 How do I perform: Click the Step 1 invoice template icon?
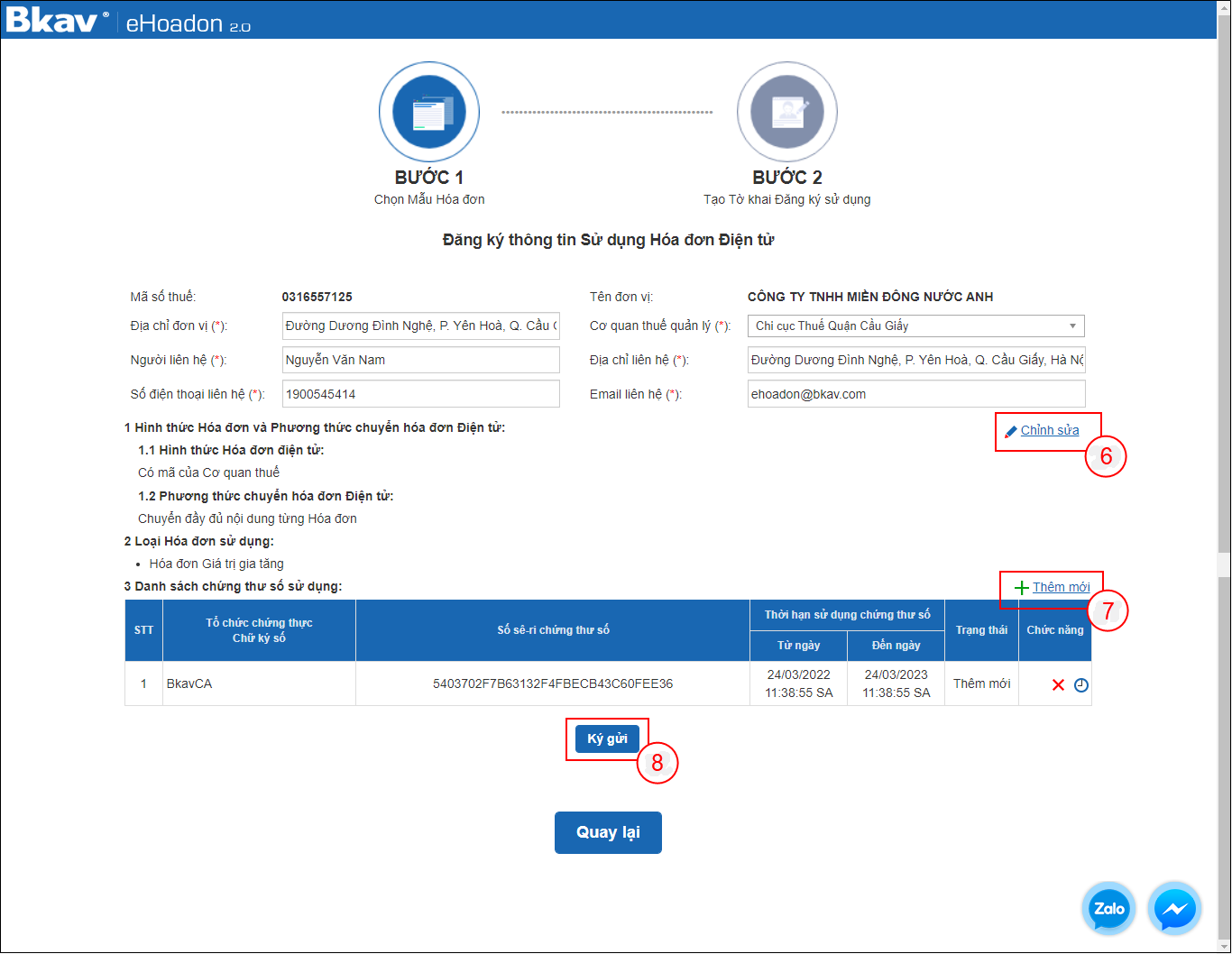(428, 113)
